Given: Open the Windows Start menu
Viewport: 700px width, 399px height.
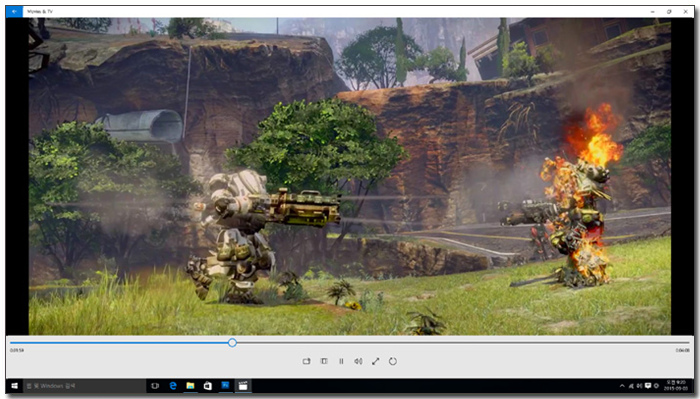Looking at the screenshot, I should coord(14,386).
